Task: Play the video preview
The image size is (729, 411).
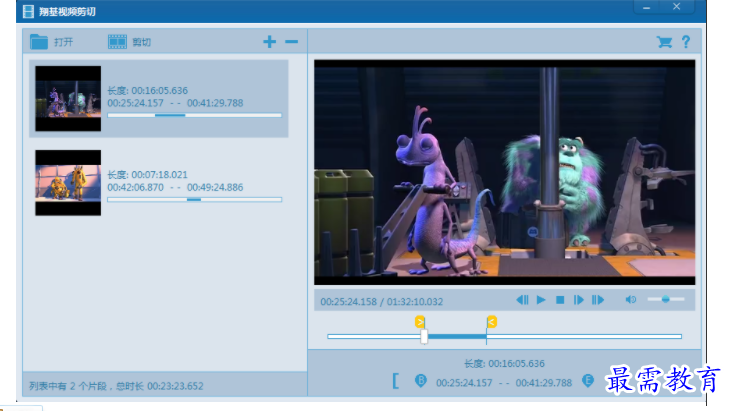Action: tap(541, 300)
